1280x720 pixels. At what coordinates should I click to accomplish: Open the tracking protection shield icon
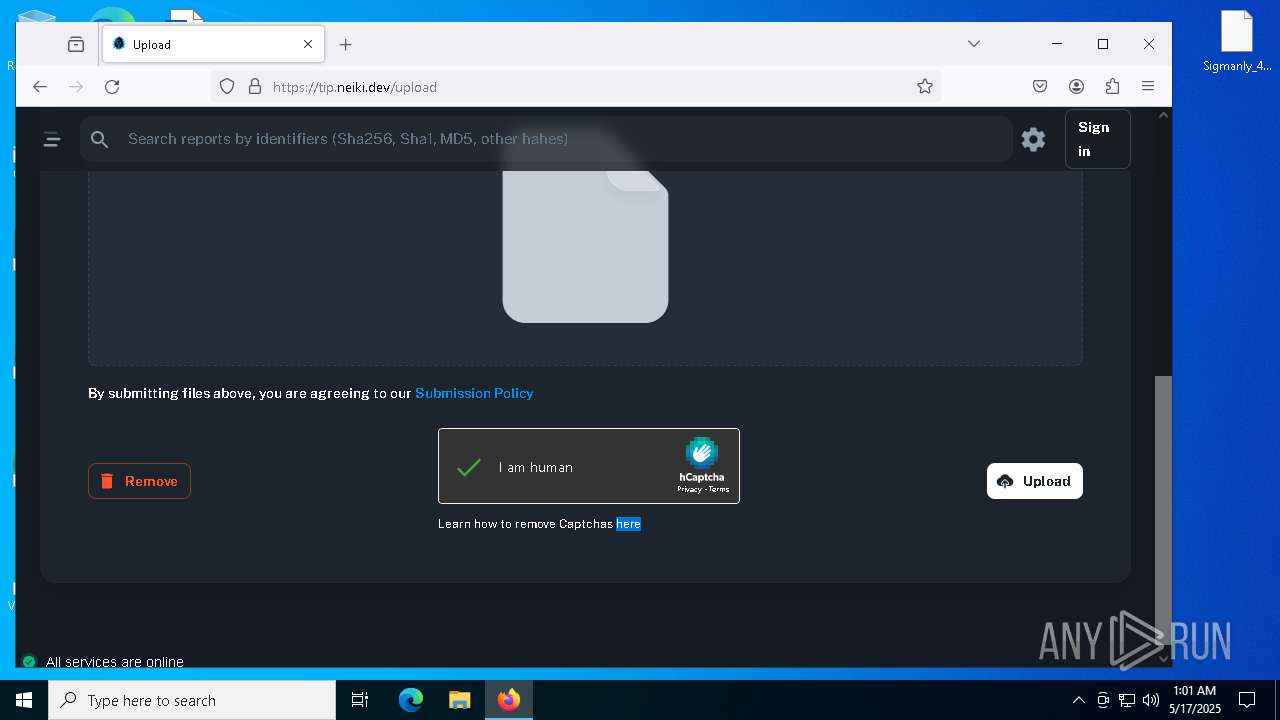point(227,87)
